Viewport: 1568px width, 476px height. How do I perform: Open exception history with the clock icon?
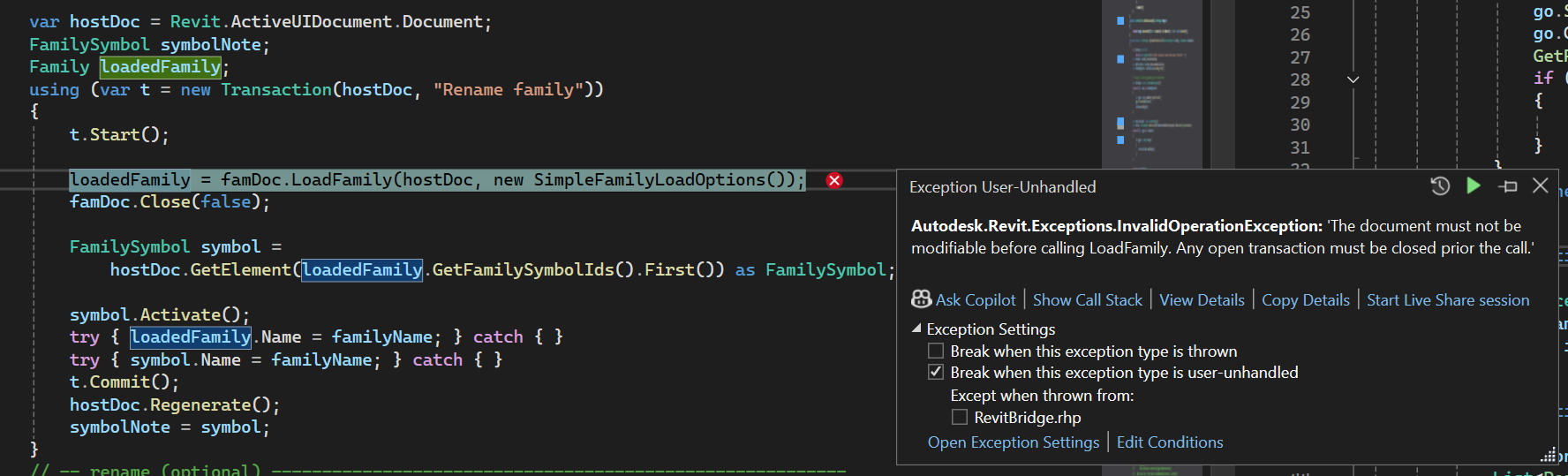point(1440,185)
